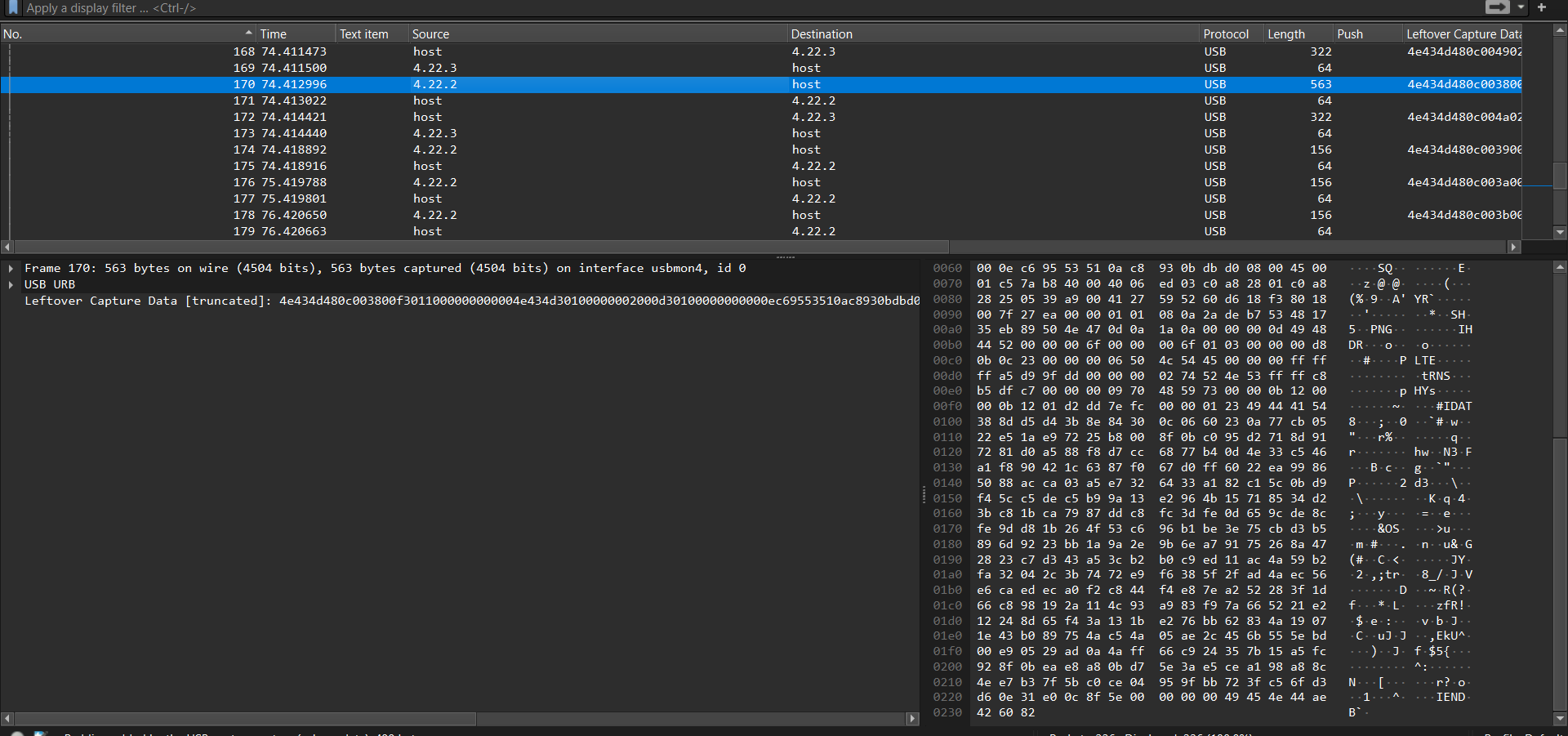The height and width of the screenshot is (736, 1568).
Task: Click the Text item column header
Action: (372, 33)
